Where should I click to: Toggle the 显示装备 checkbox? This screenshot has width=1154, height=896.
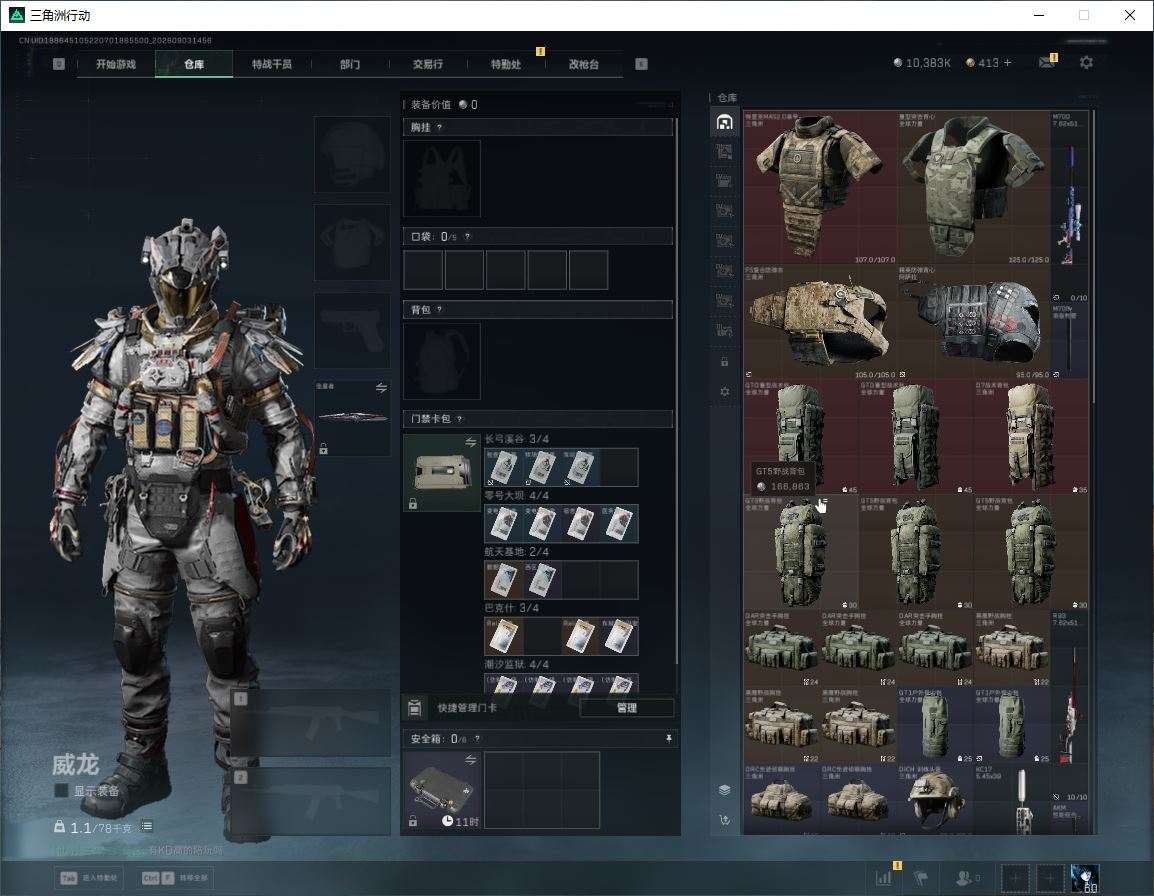point(62,791)
